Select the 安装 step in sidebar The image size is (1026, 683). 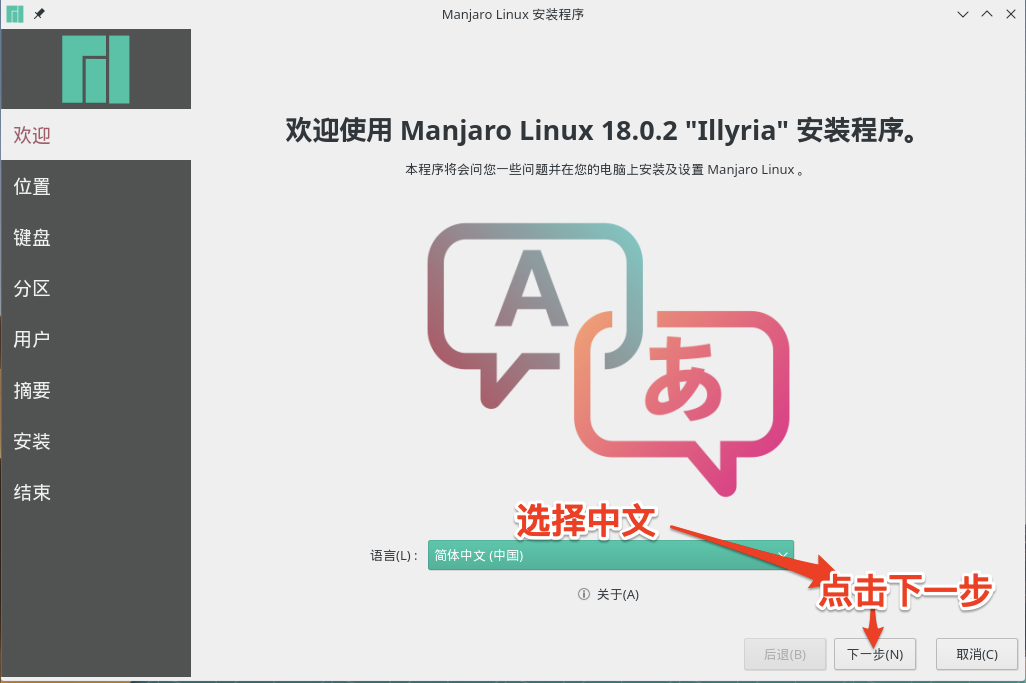[x=96, y=442]
